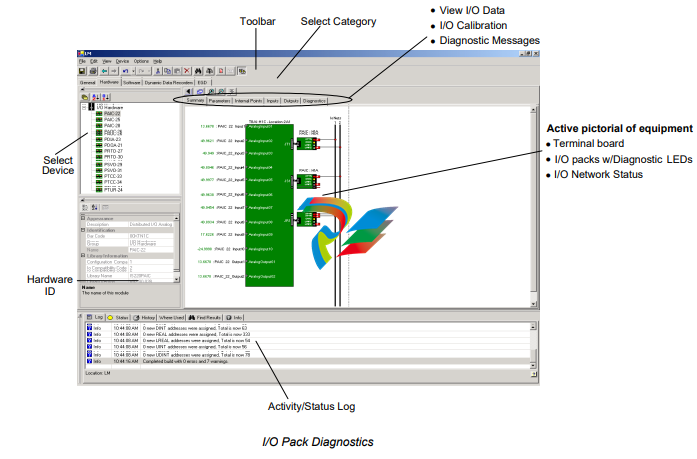697x459 pixels.
Task: Click the log panel's scroll-up arrow
Action: pos(533,327)
